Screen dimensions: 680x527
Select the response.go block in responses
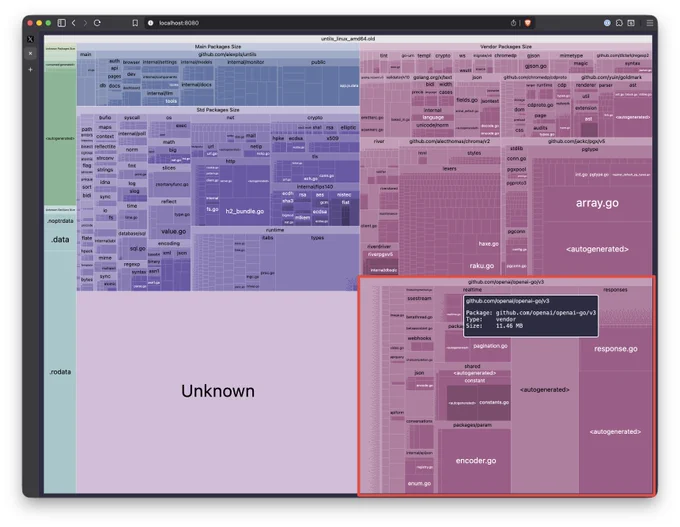[616, 349]
